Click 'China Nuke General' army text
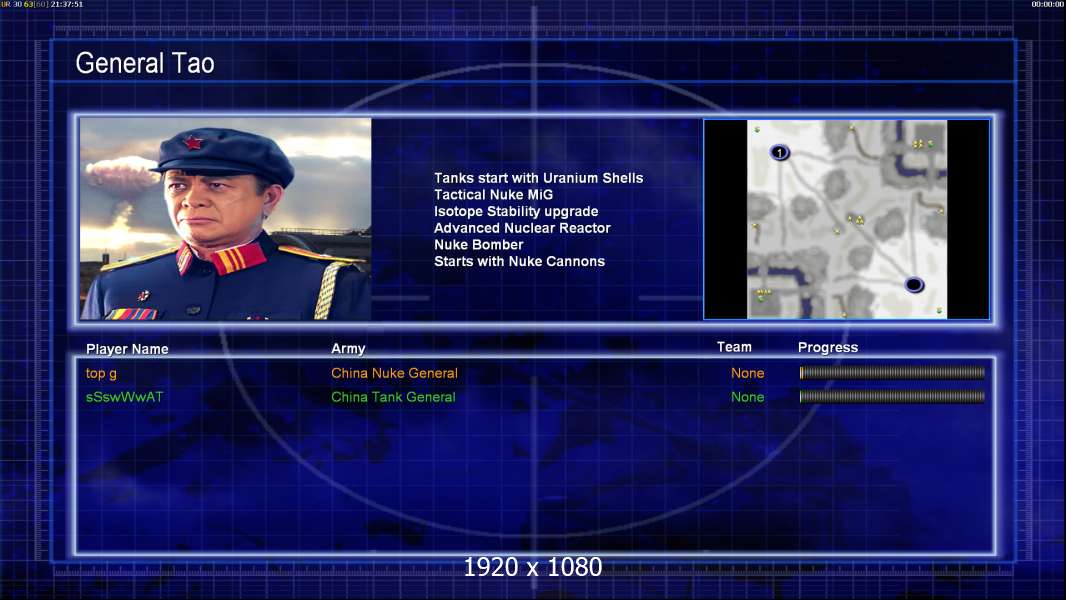Screen dimensions: 1066x600 click(394, 373)
